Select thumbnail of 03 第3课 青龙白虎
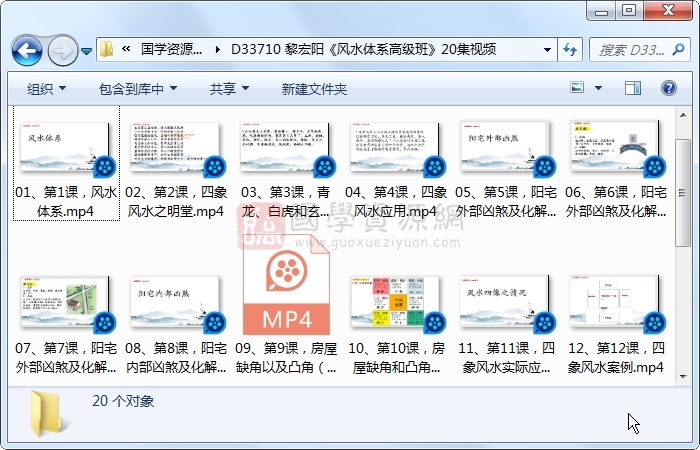Viewport: 700px width, 450px height. (x=285, y=146)
